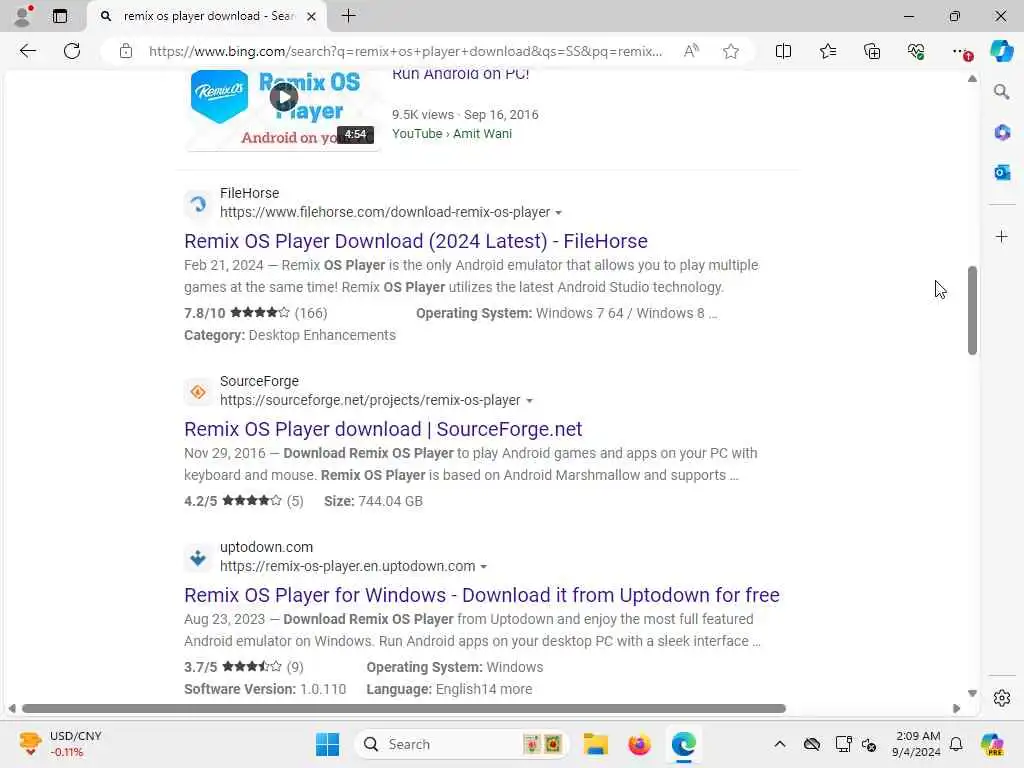Screen dimensions: 1024x768
Task: Open Browser essentials heart icon
Action: pyautogui.click(x=916, y=51)
